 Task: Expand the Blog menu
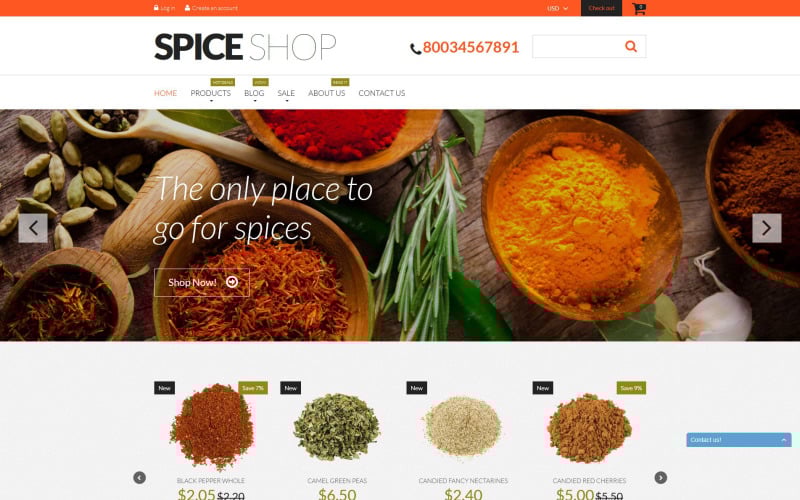tap(254, 93)
